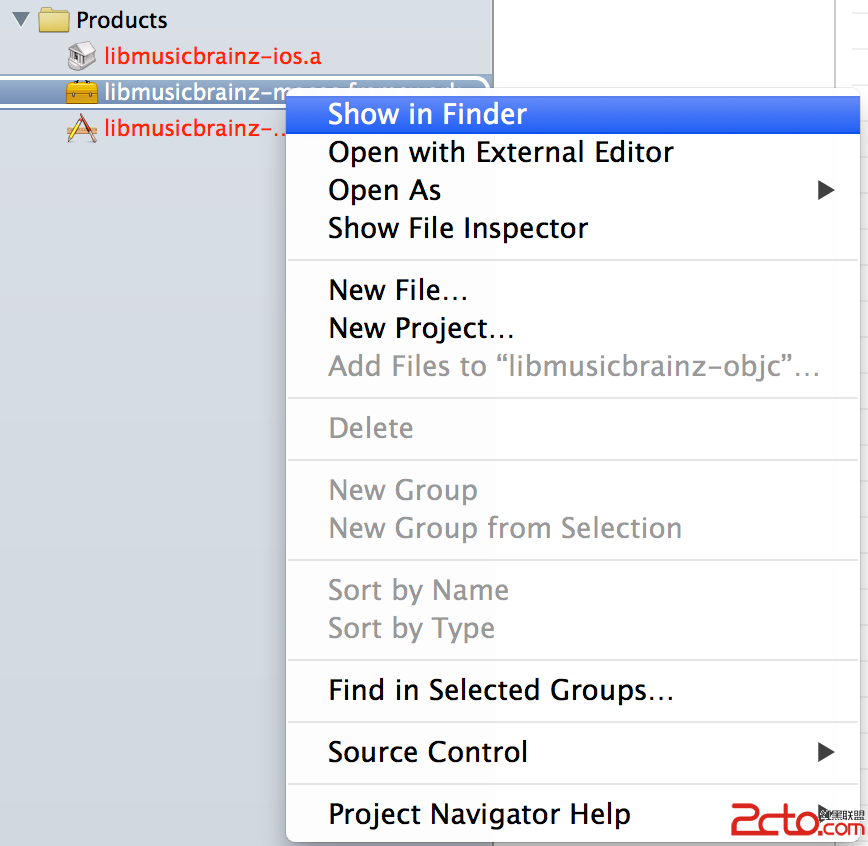Click the Products folder icon
The width and height of the screenshot is (868, 846).
tap(54, 20)
